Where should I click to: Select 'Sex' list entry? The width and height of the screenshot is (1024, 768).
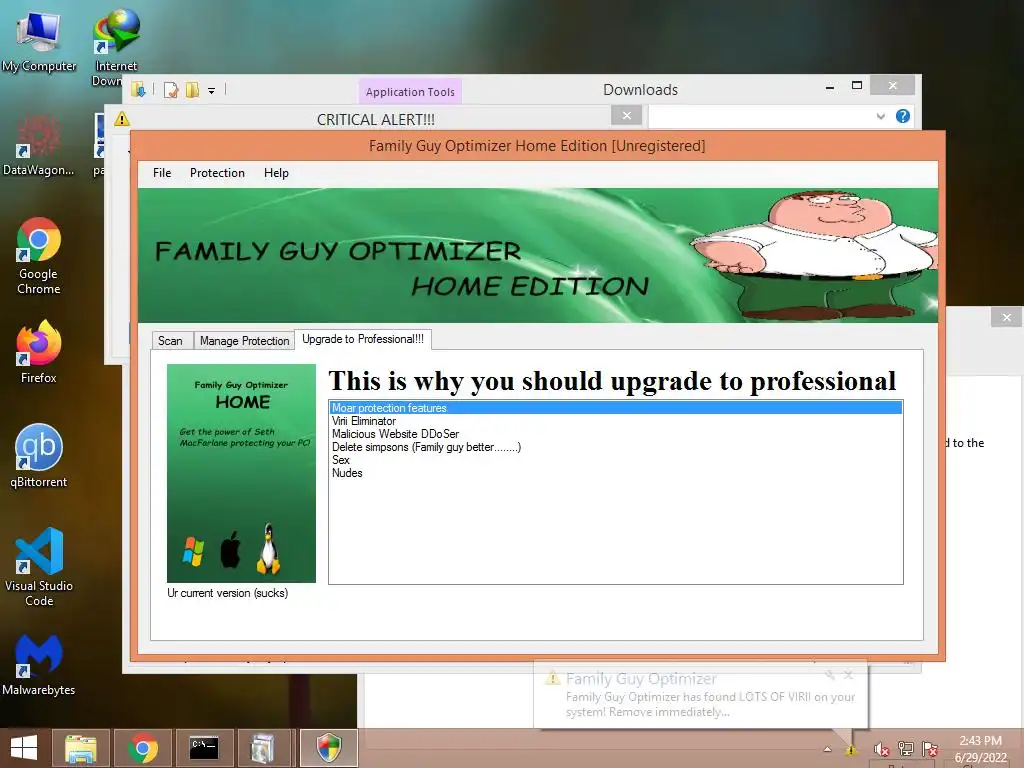pyautogui.click(x=616, y=460)
